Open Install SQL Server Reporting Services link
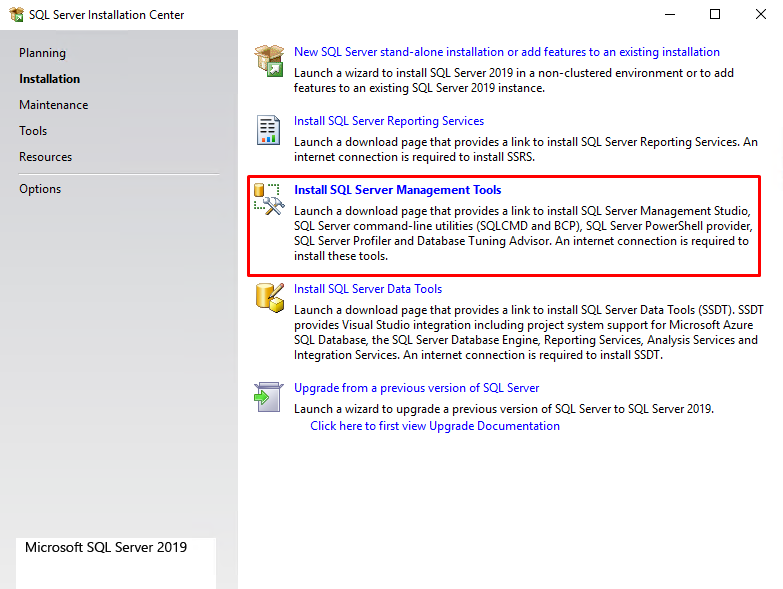Viewport: 783px width, 589px height. click(x=389, y=121)
